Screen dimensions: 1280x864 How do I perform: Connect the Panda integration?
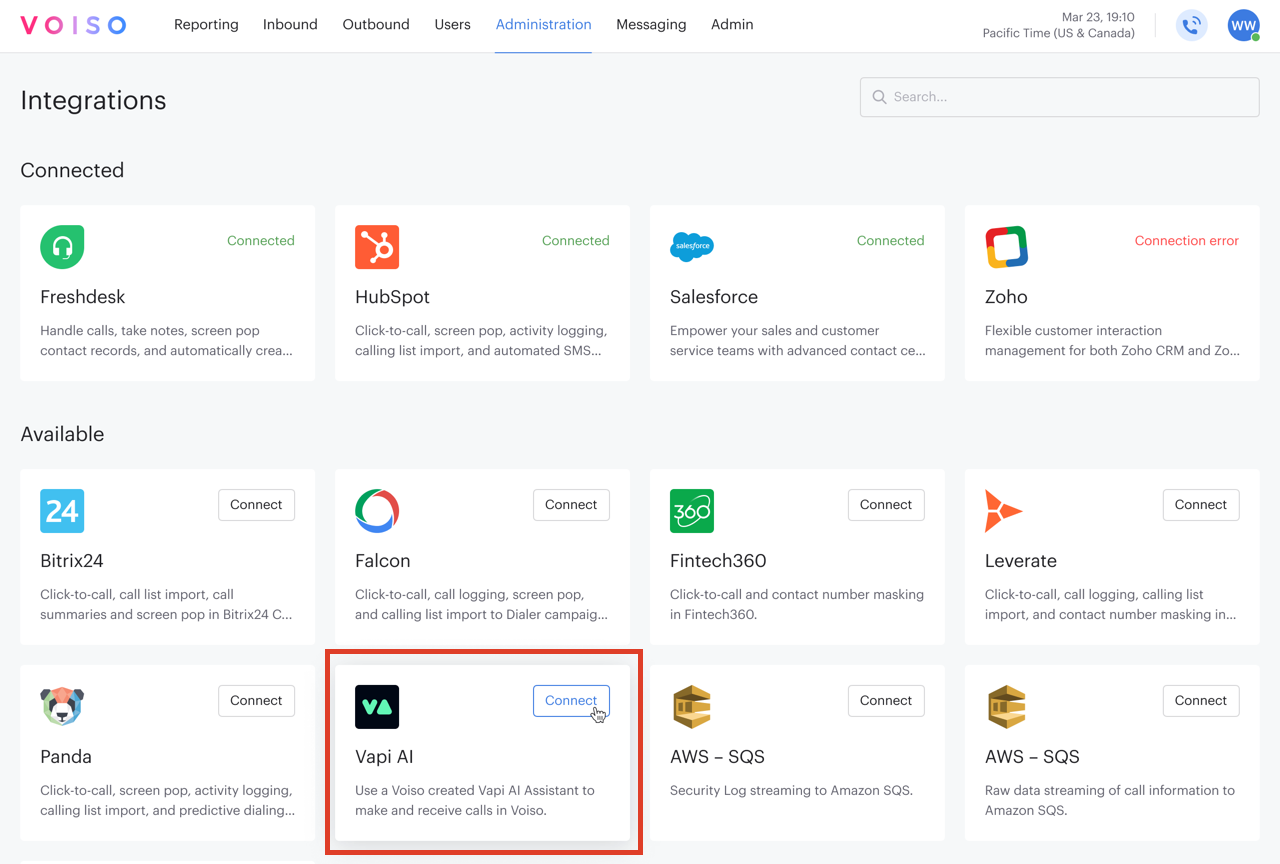click(256, 700)
